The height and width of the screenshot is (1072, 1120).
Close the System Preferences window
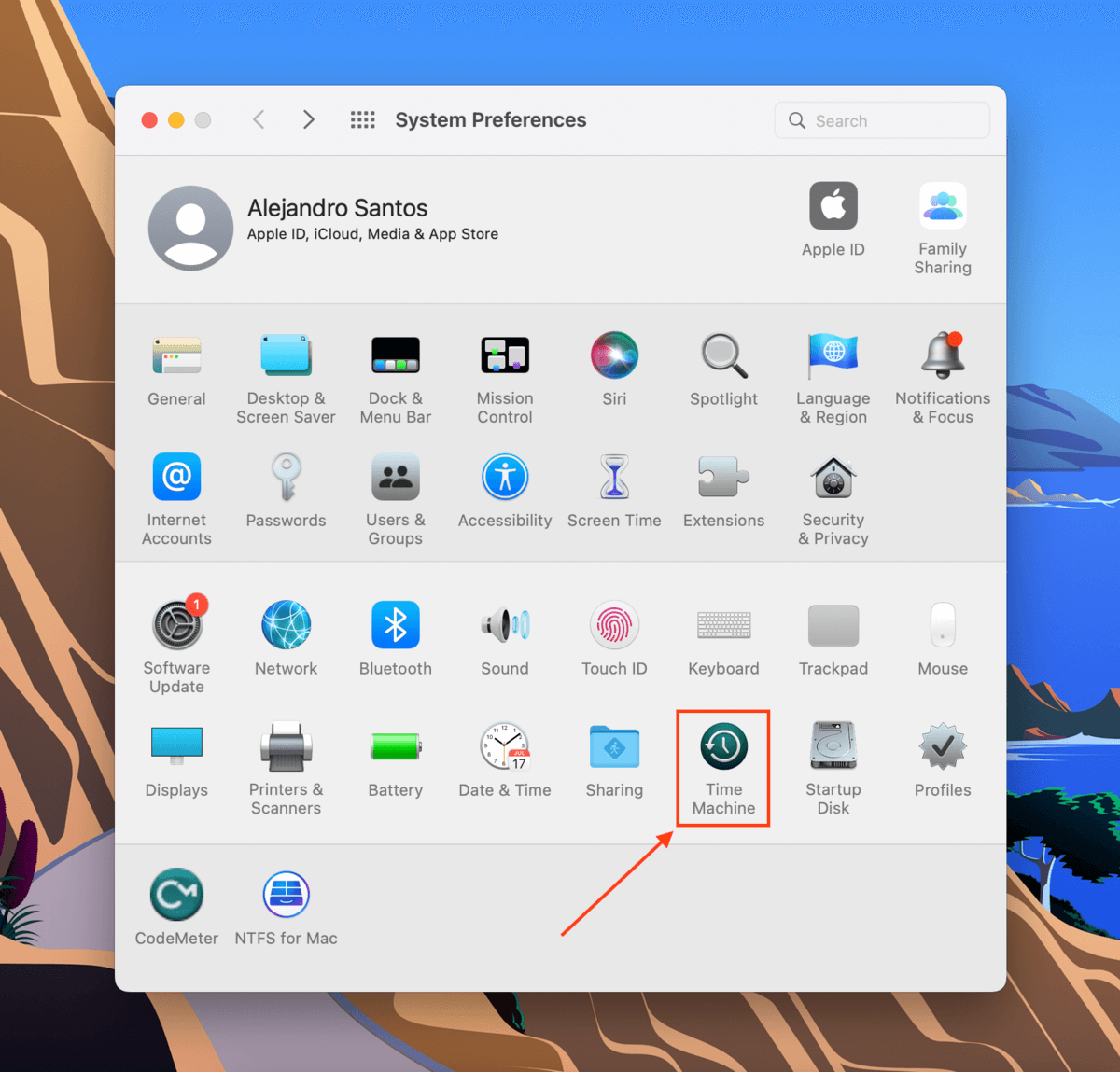point(149,119)
